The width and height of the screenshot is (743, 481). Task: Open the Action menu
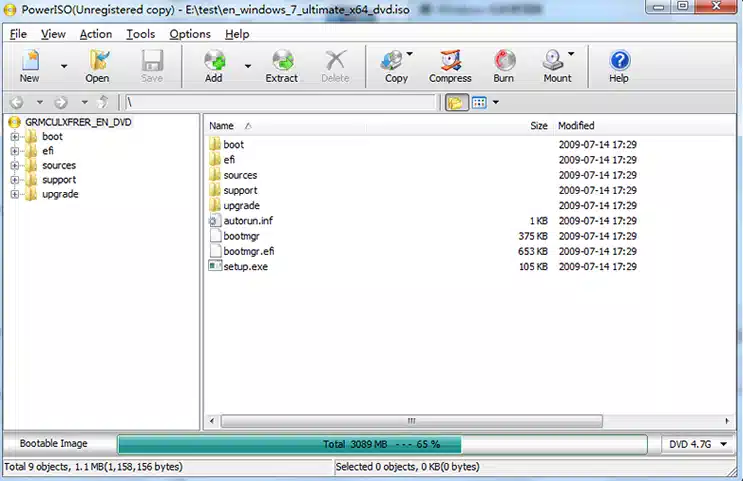(96, 34)
